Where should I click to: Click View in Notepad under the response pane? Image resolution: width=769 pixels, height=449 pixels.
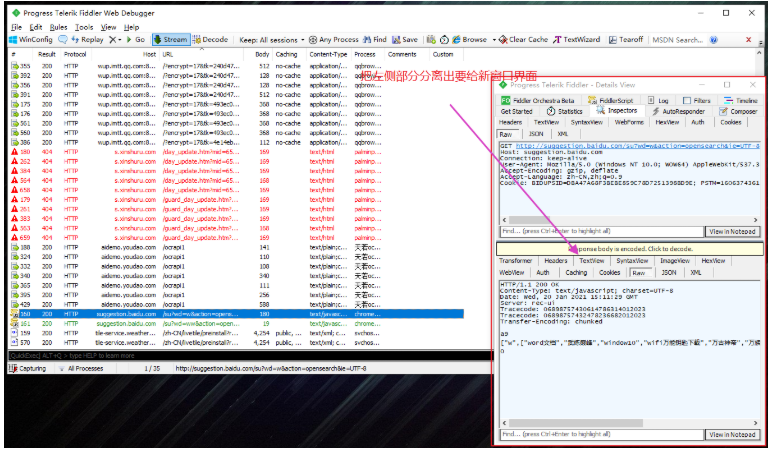tap(732, 434)
